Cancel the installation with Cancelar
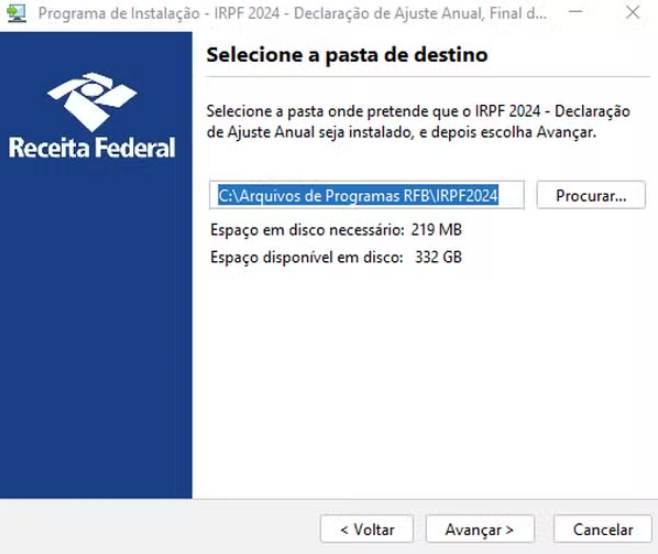This screenshot has width=658, height=554. tap(603, 529)
